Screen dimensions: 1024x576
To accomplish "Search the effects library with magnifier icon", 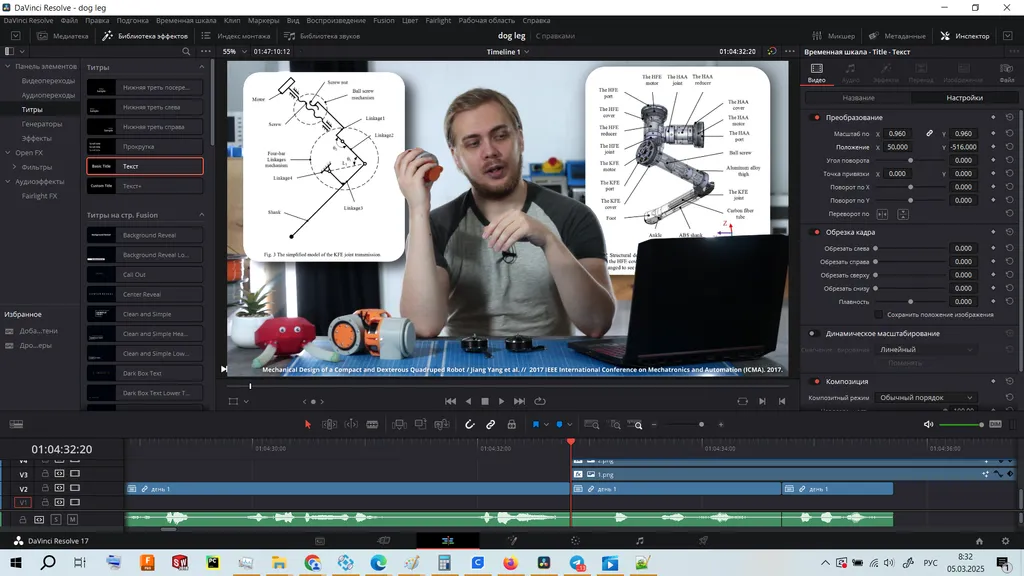I will point(186,52).
